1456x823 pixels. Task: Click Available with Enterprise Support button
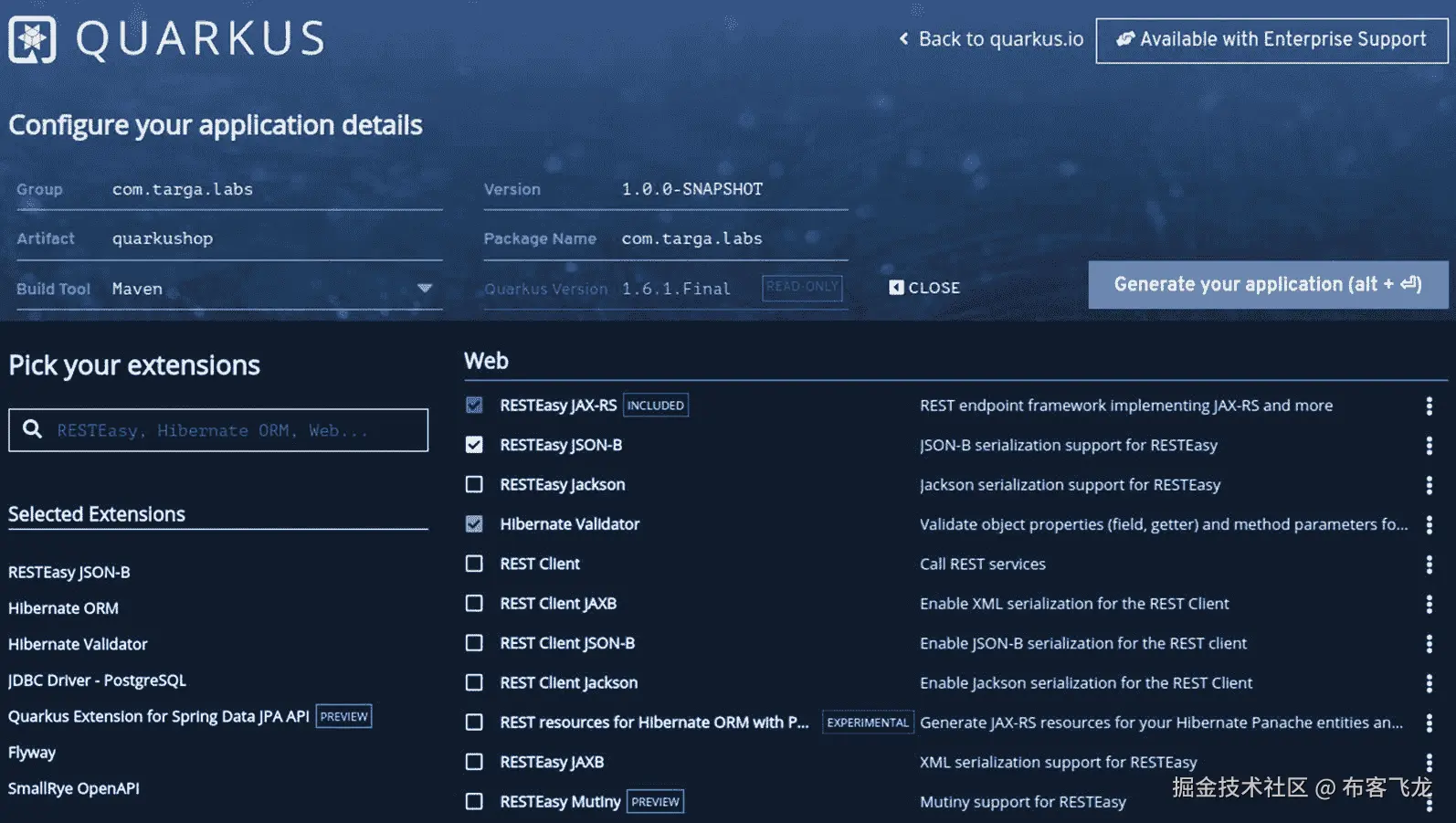coord(1271,40)
